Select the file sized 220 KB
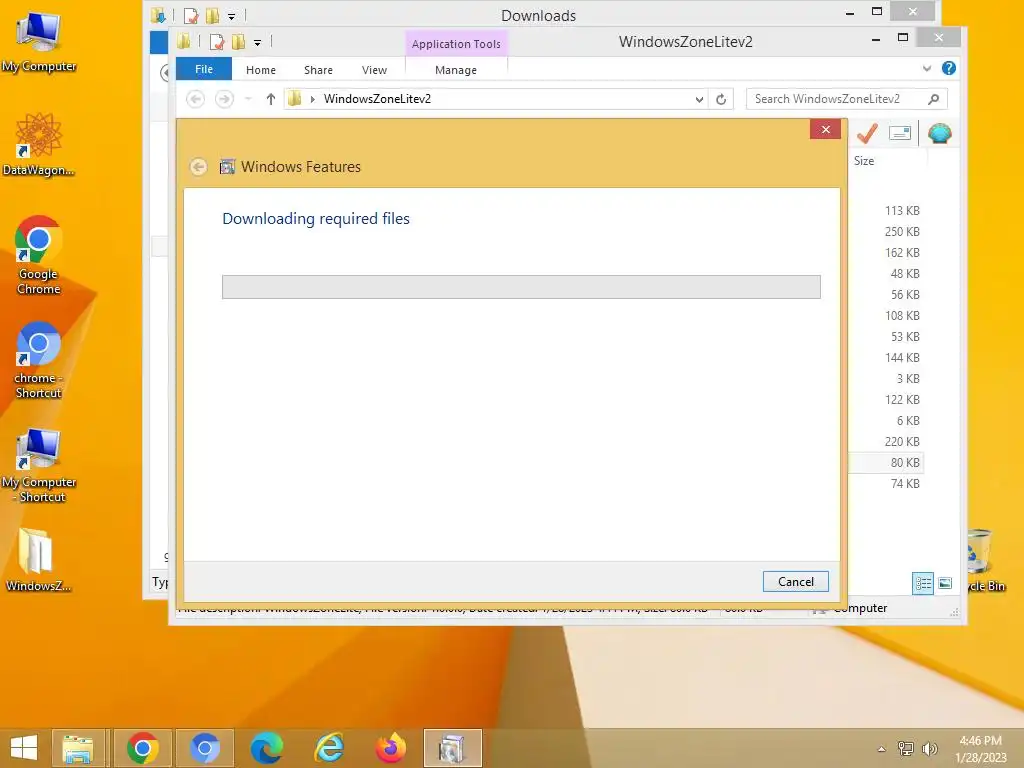Screen dimensions: 1024x768 point(902,442)
